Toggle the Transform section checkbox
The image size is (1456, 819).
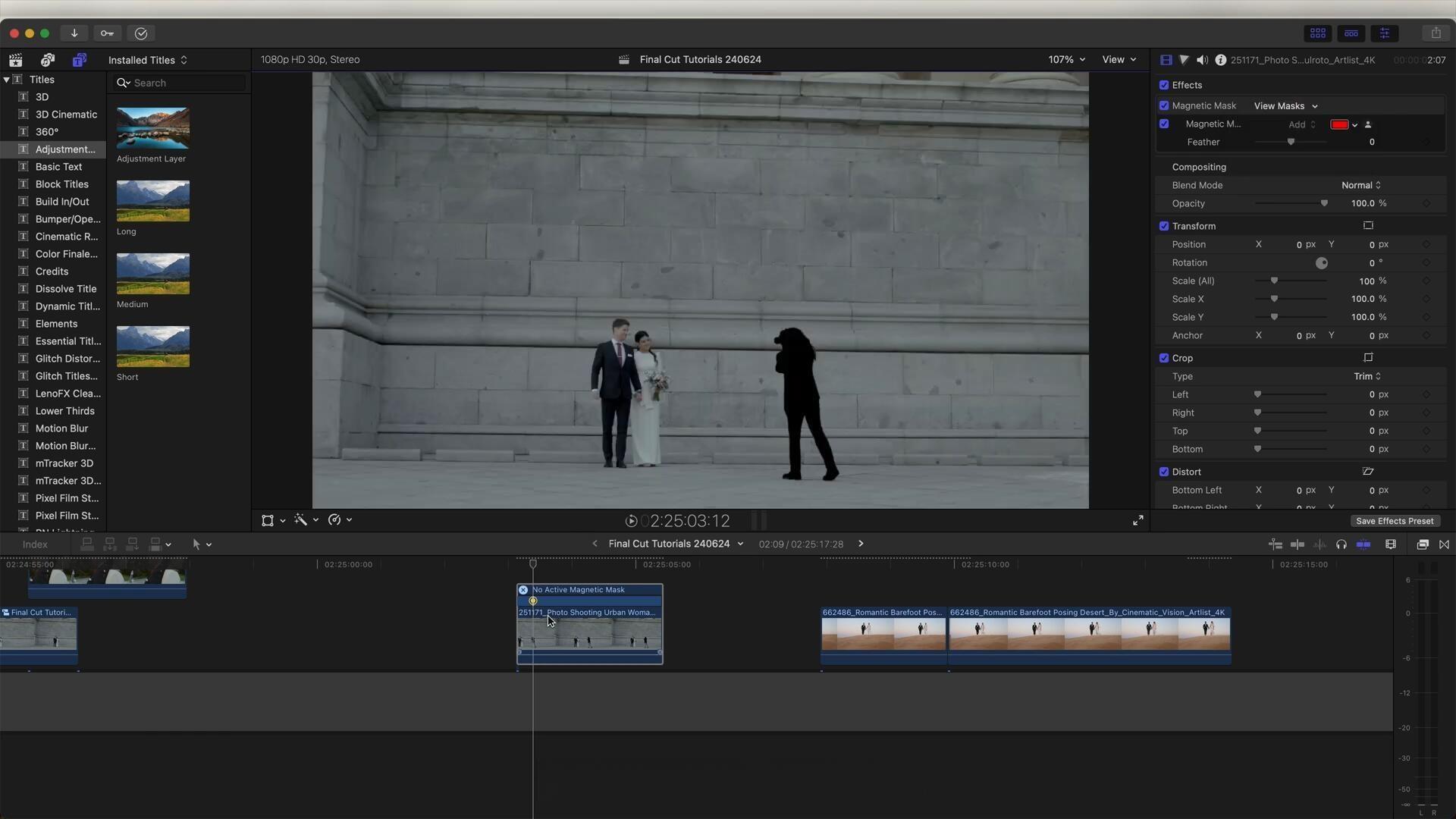pos(1165,225)
